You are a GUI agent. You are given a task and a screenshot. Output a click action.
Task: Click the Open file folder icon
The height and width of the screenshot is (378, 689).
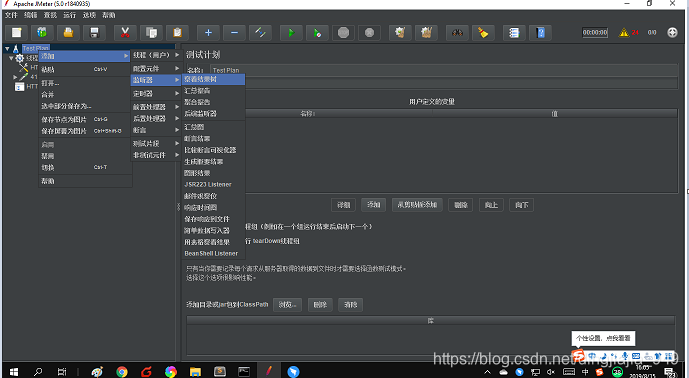coord(68,33)
